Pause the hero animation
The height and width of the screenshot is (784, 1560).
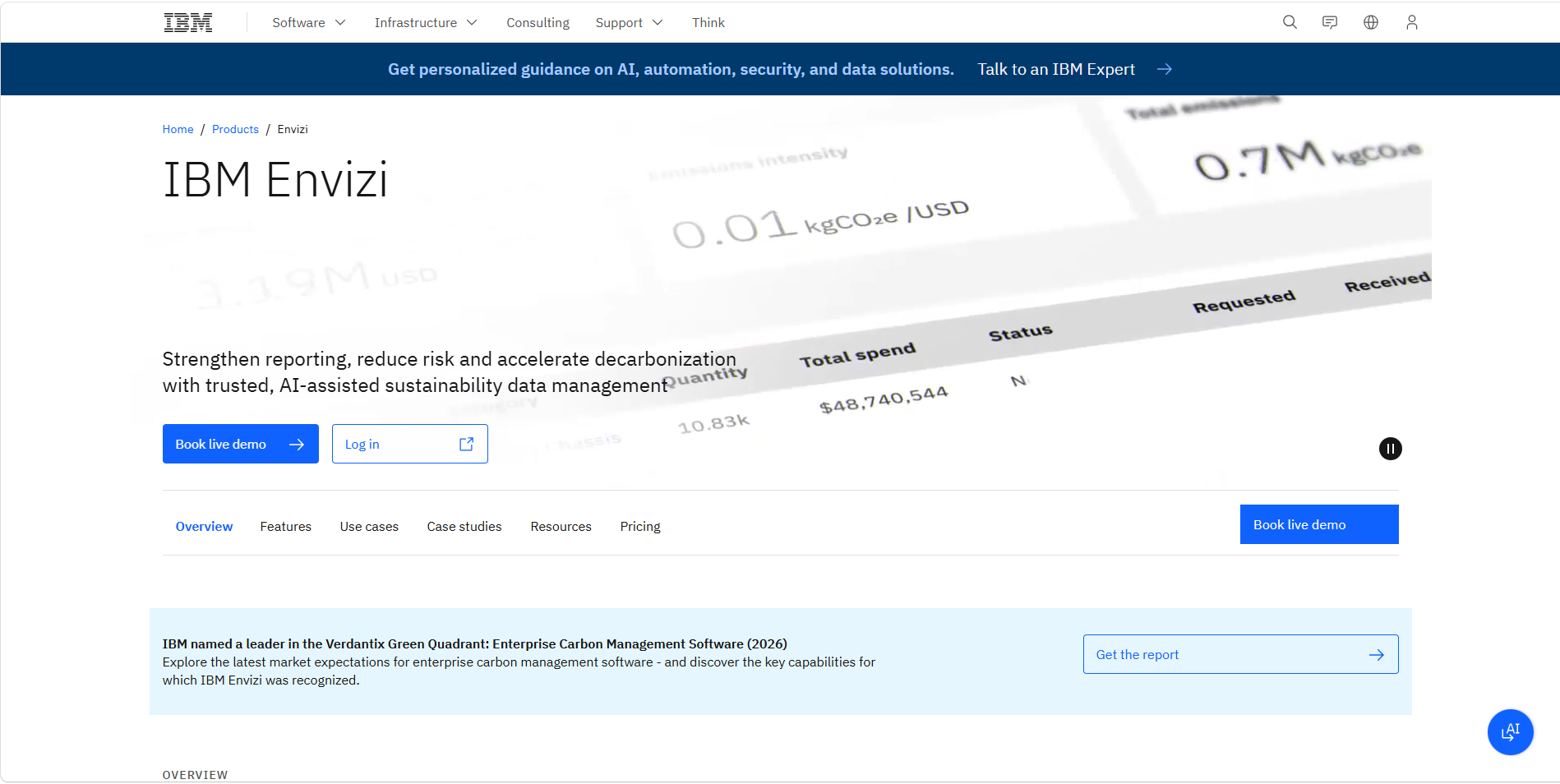[1391, 449]
